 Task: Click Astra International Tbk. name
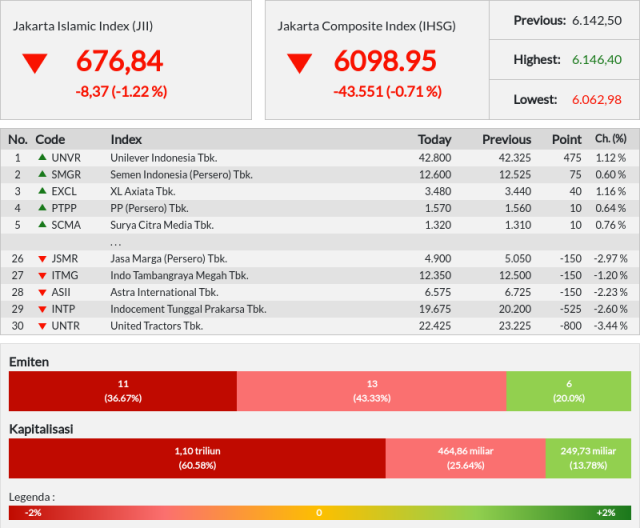pyautogui.click(x=164, y=292)
